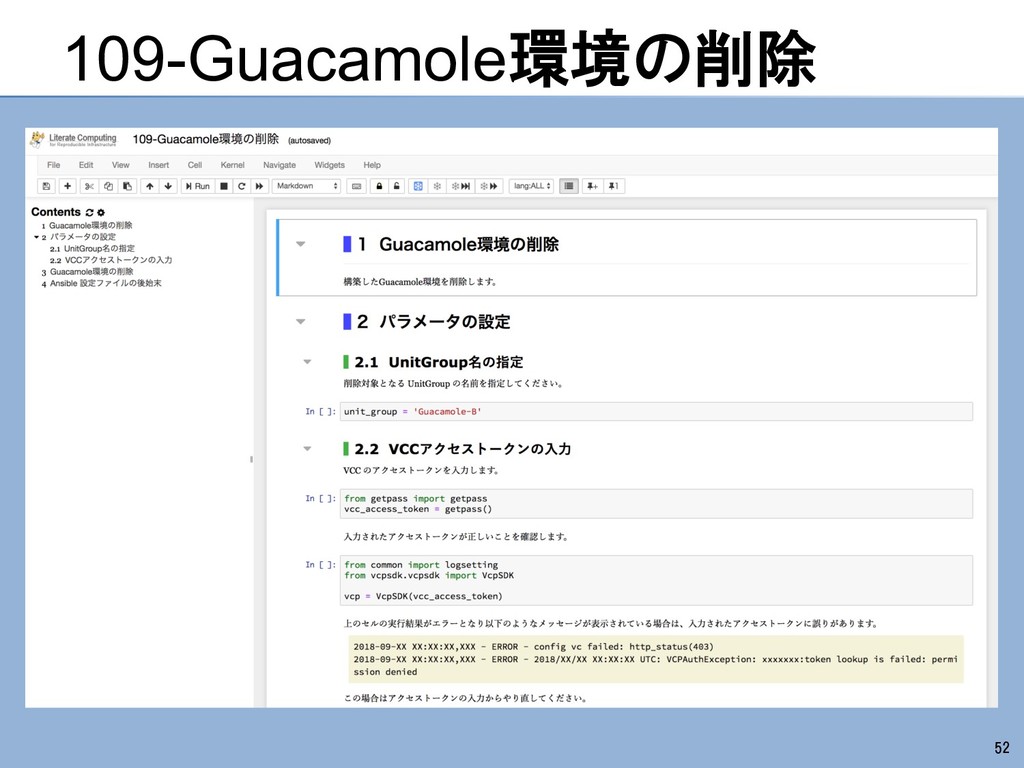This screenshot has width=1024, height=768.
Task: Go to contents entry 3 Guacamole環境の削除
Action: (88, 272)
